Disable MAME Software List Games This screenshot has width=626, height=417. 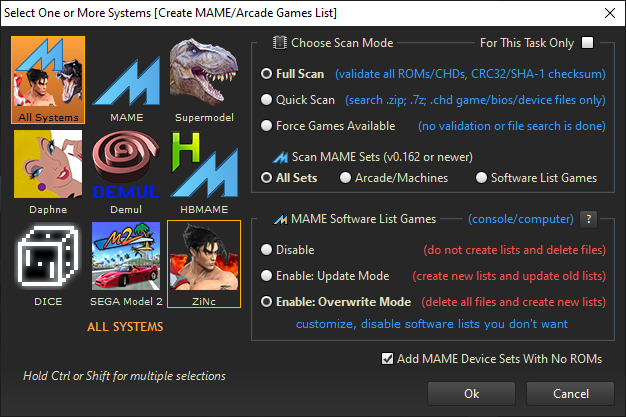click(266, 250)
